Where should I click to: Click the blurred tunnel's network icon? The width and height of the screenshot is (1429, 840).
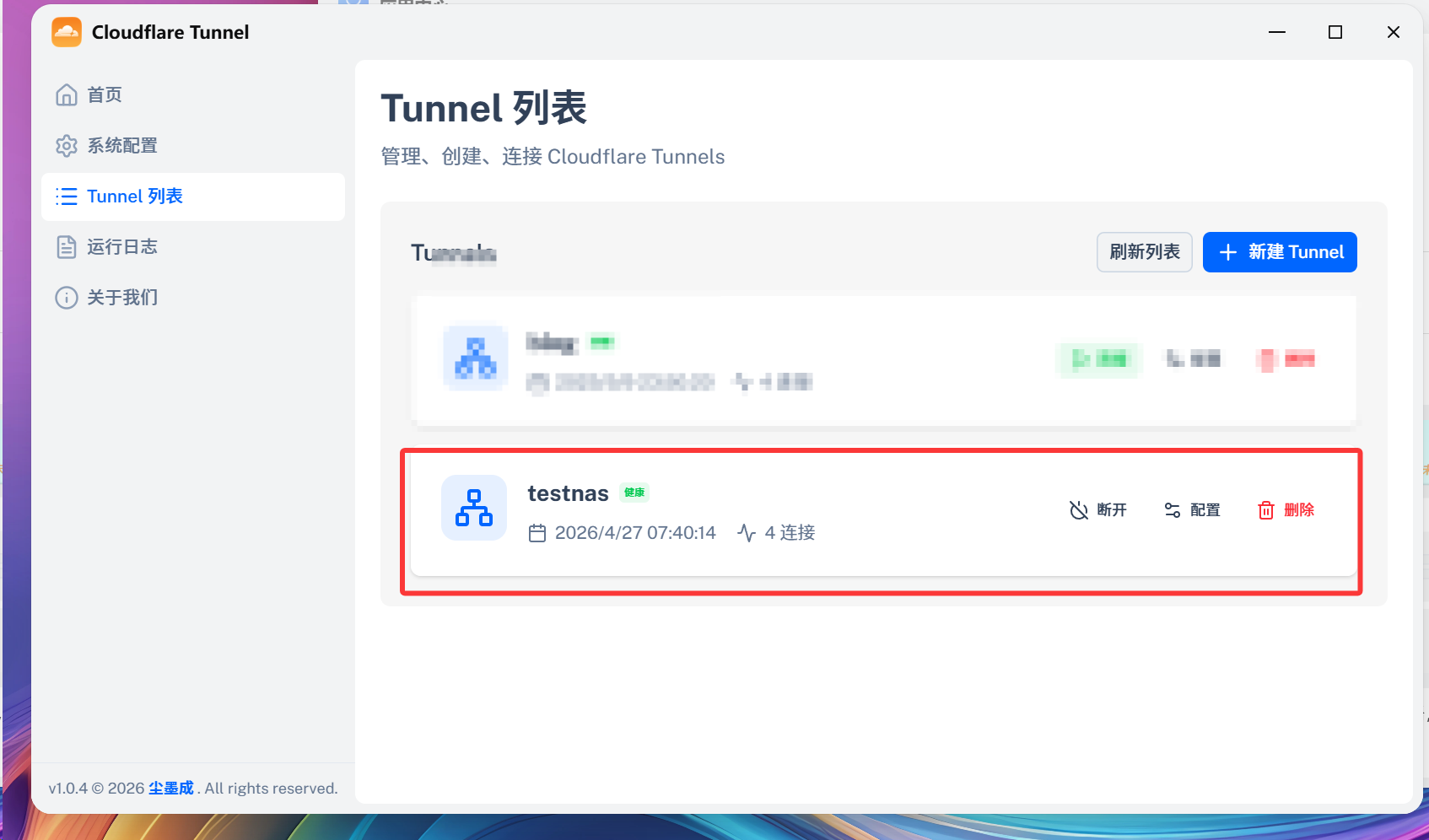coord(476,358)
